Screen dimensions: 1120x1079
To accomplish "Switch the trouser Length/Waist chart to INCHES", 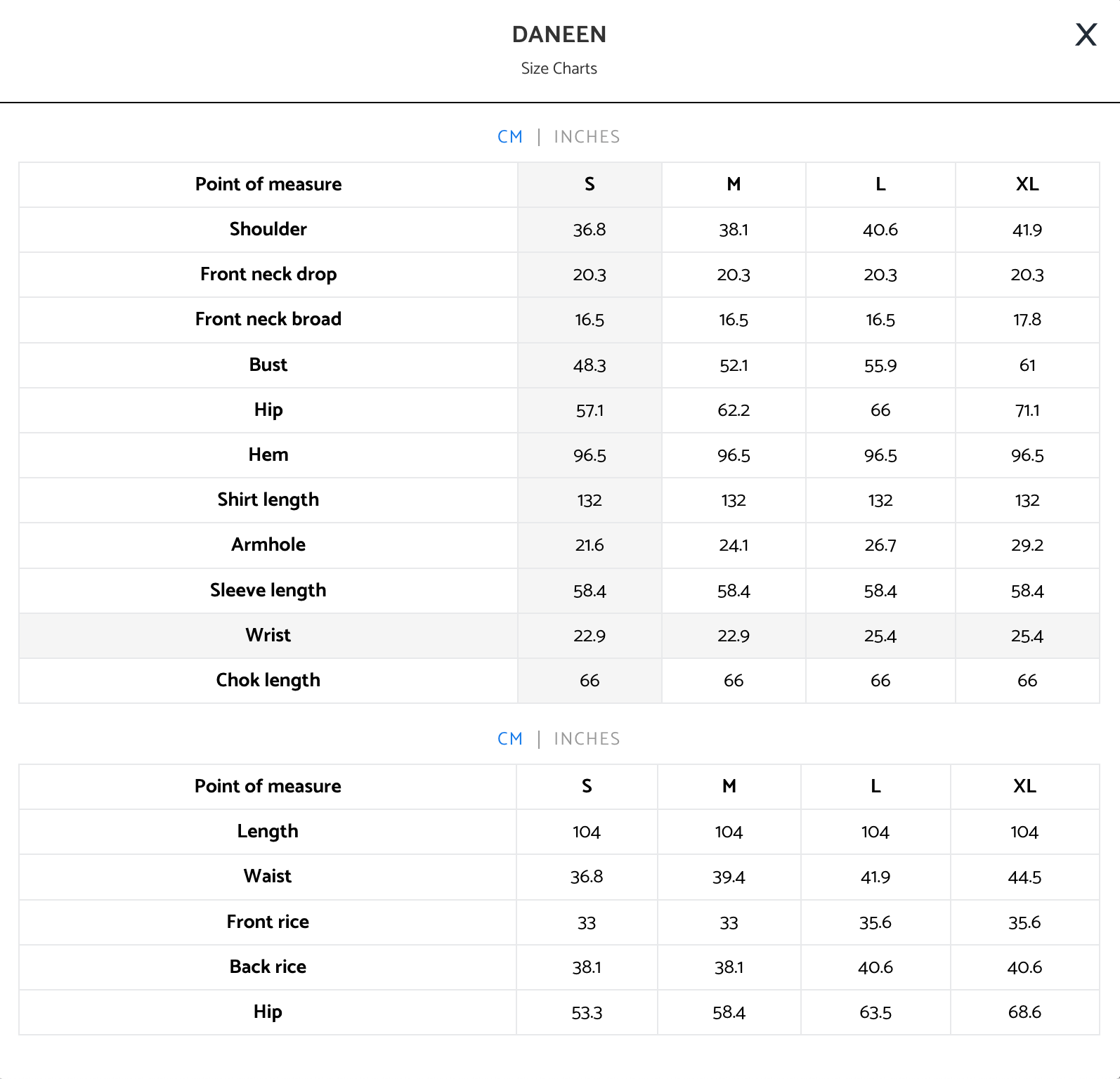I will tap(587, 739).
